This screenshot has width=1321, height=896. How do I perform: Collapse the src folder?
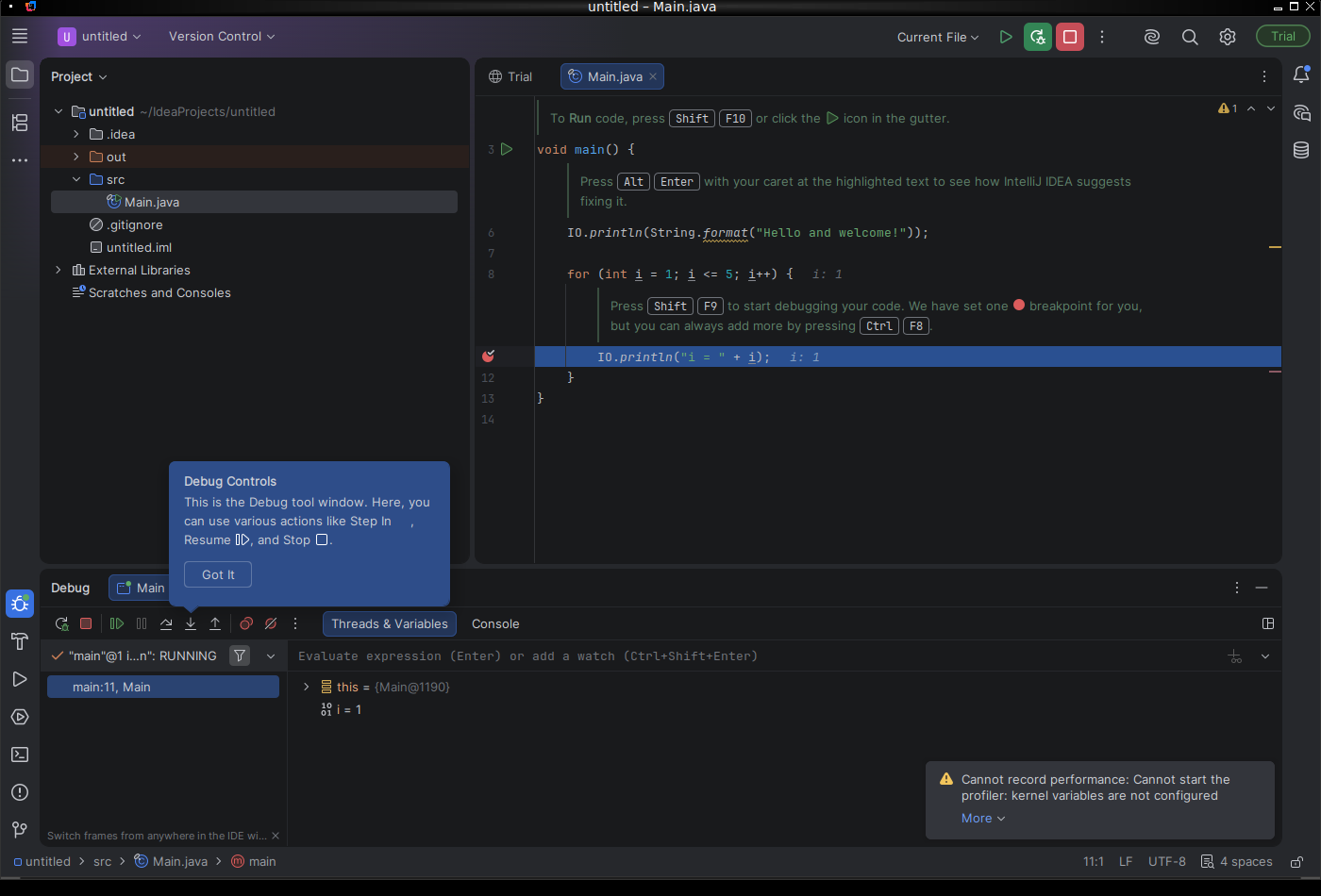76,179
